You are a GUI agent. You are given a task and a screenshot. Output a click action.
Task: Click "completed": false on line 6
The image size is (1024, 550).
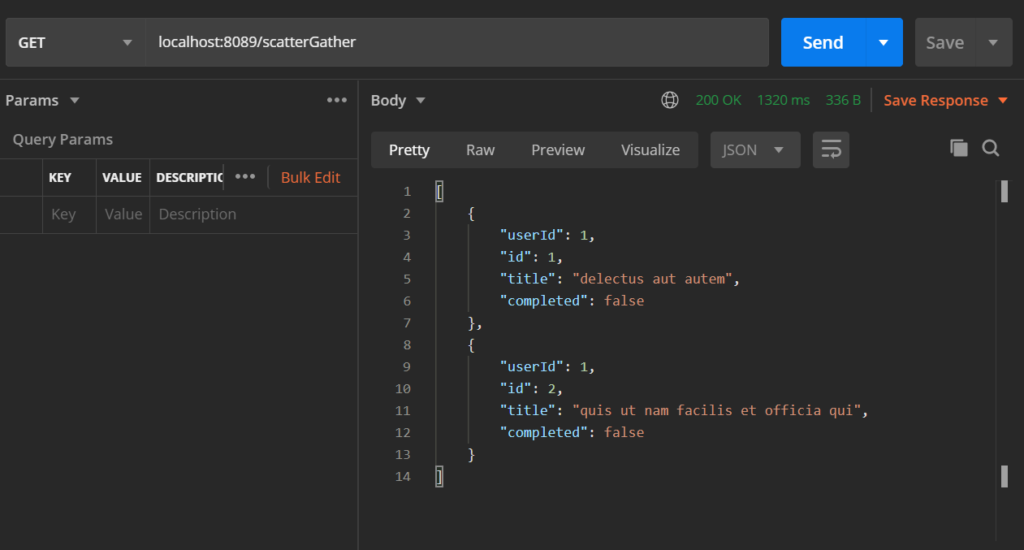coord(572,301)
